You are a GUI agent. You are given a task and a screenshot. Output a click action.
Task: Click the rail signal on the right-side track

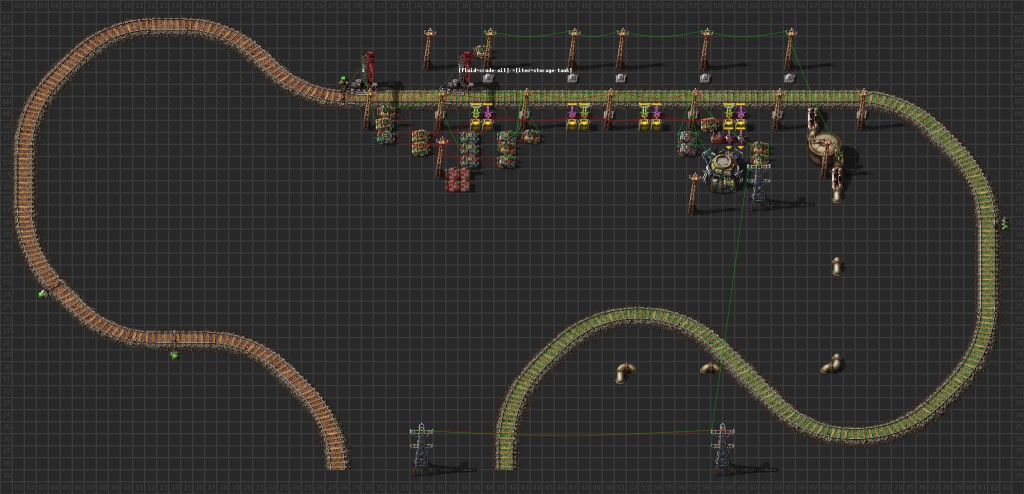[x=1004, y=224]
